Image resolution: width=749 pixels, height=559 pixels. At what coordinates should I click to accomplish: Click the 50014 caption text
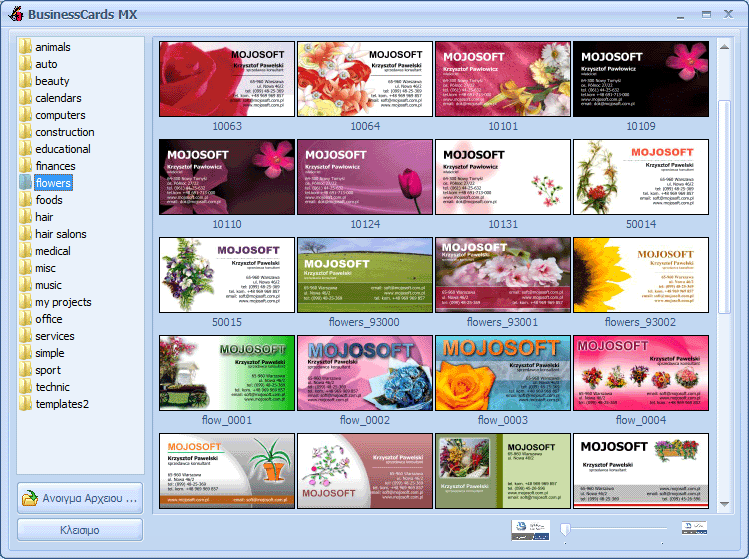coord(641,224)
